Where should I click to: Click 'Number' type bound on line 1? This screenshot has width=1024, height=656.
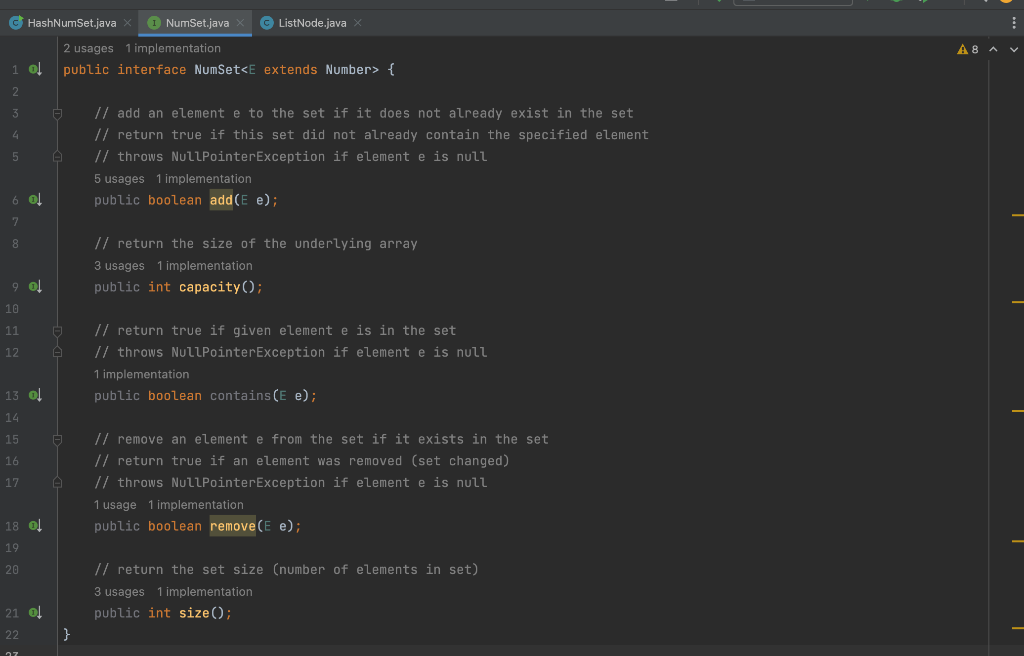349,69
